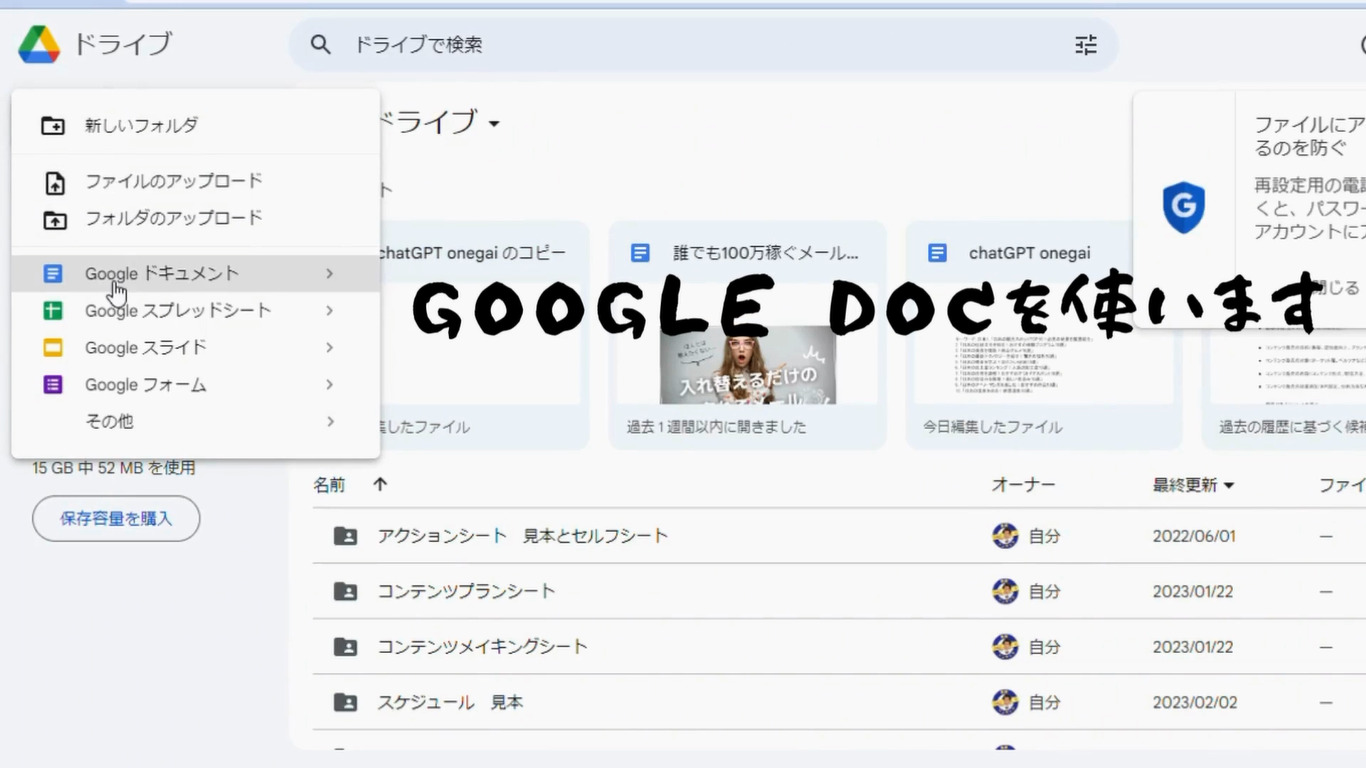Open 誰でも100万稼ぐメール card thumbnail
The width and height of the screenshot is (1366, 768).
(747, 342)
